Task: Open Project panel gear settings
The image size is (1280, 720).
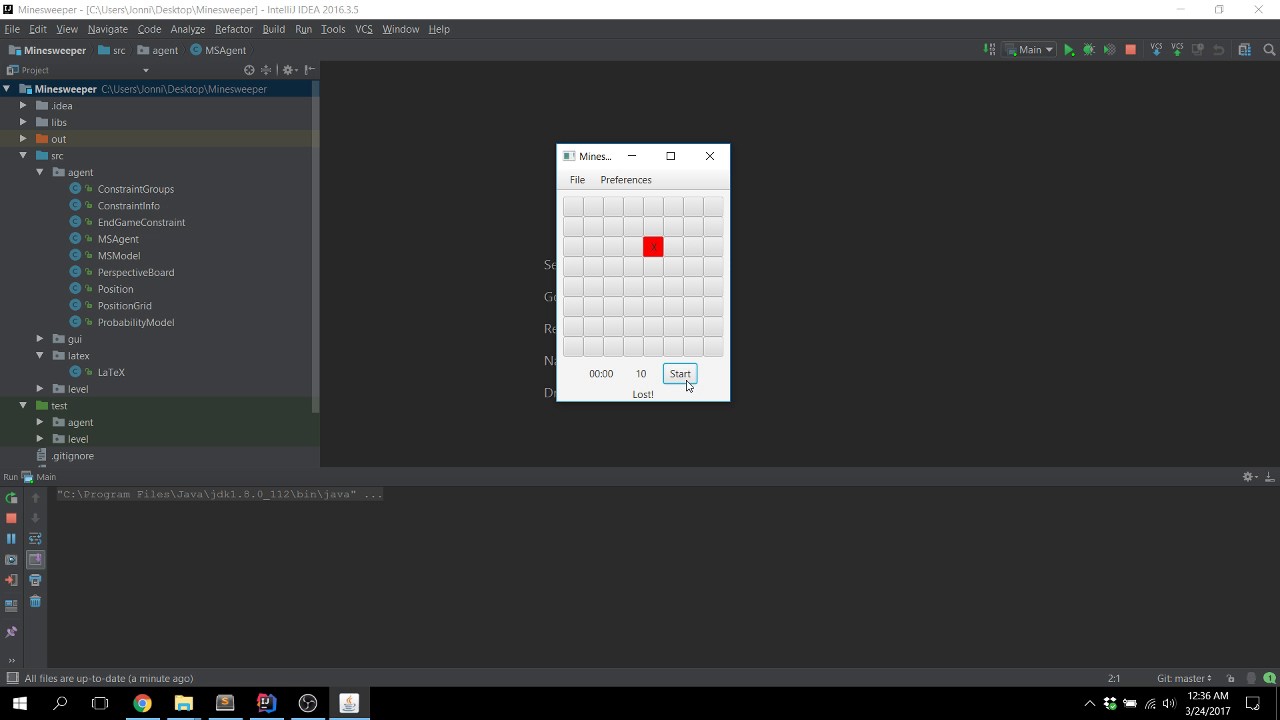Action: [289, 70]
